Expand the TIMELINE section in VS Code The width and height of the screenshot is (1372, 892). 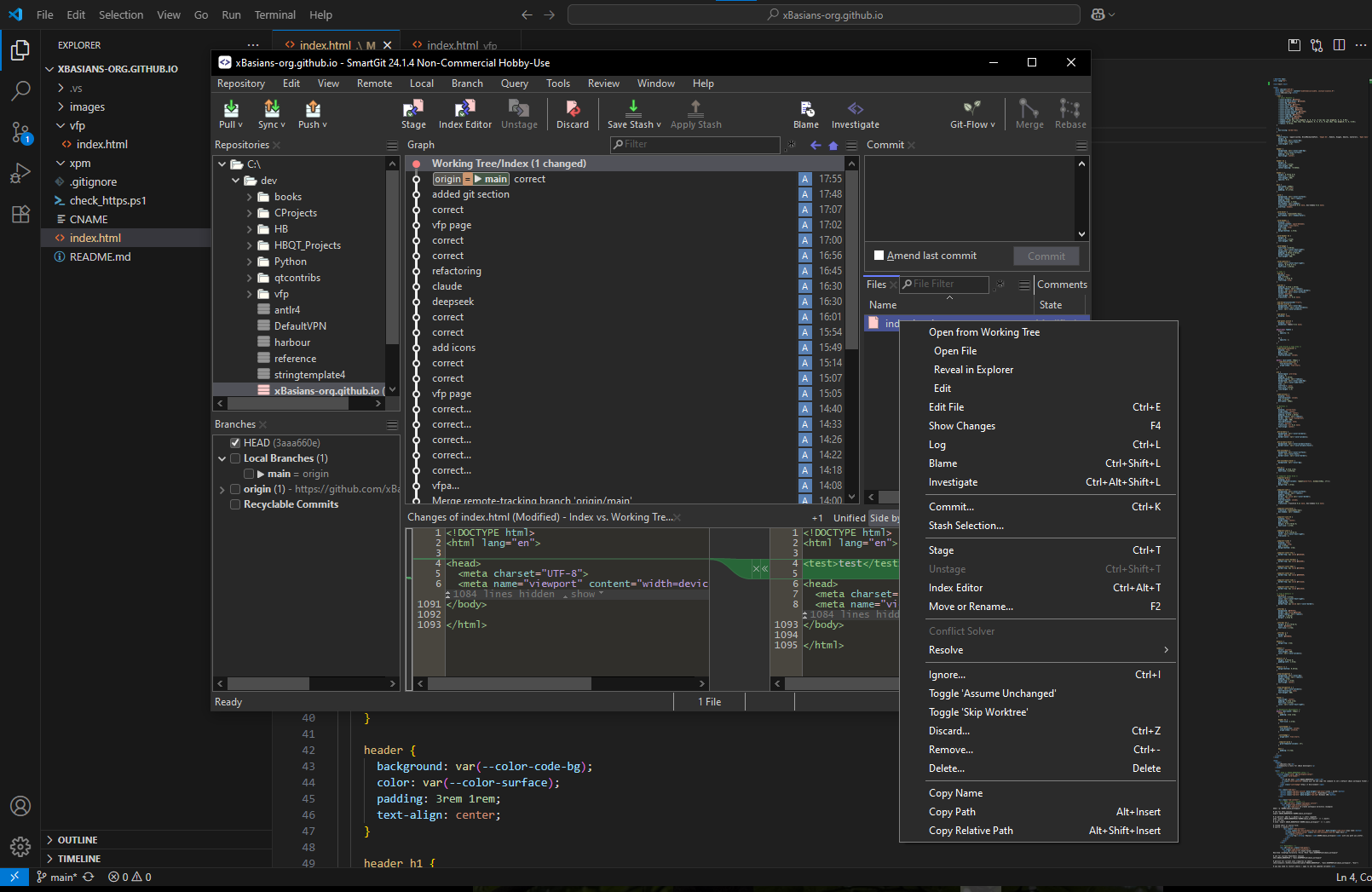[x=49, y=859]
